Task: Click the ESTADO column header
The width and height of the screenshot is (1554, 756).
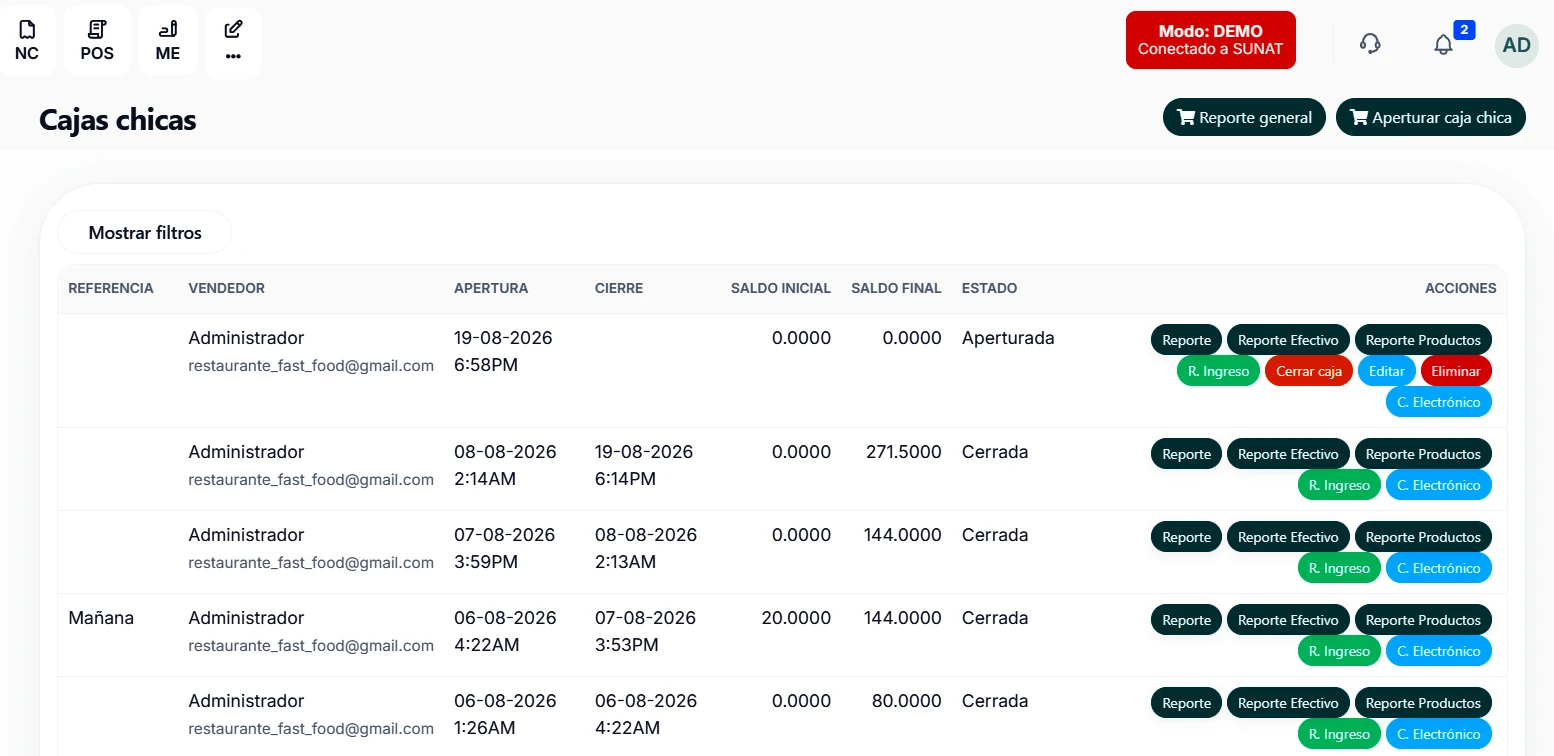Action: click(x=989, y=288)
